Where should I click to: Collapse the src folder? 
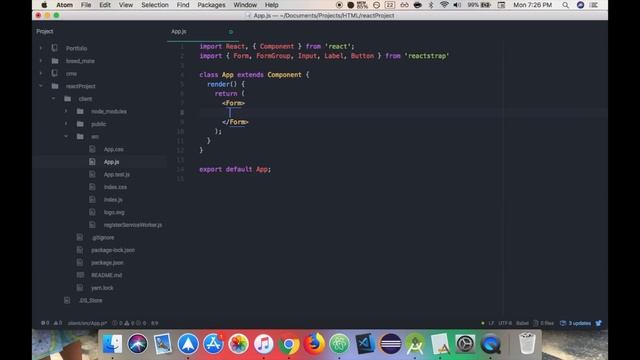coord(66,137)
